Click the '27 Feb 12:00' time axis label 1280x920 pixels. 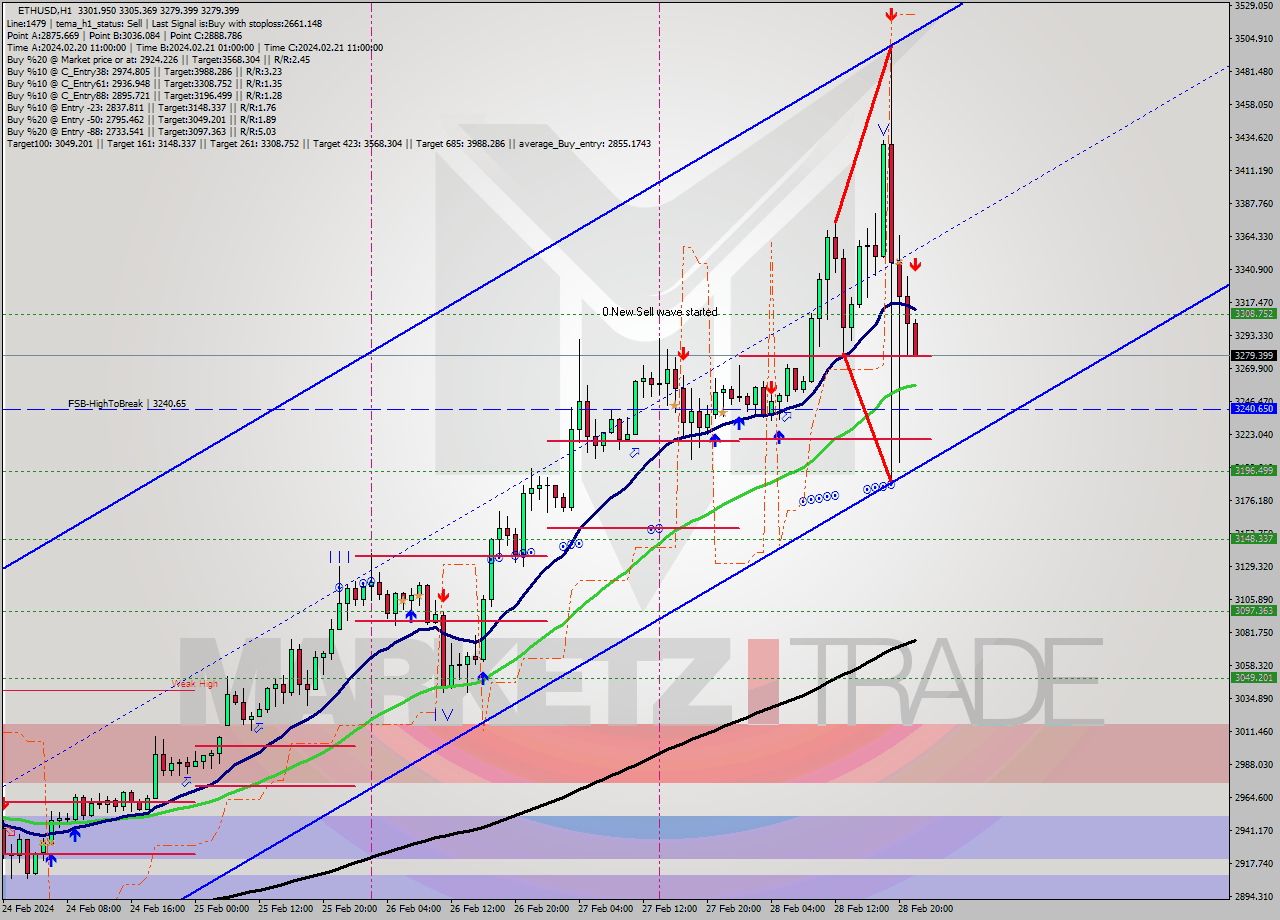click(x=669, y=909)
